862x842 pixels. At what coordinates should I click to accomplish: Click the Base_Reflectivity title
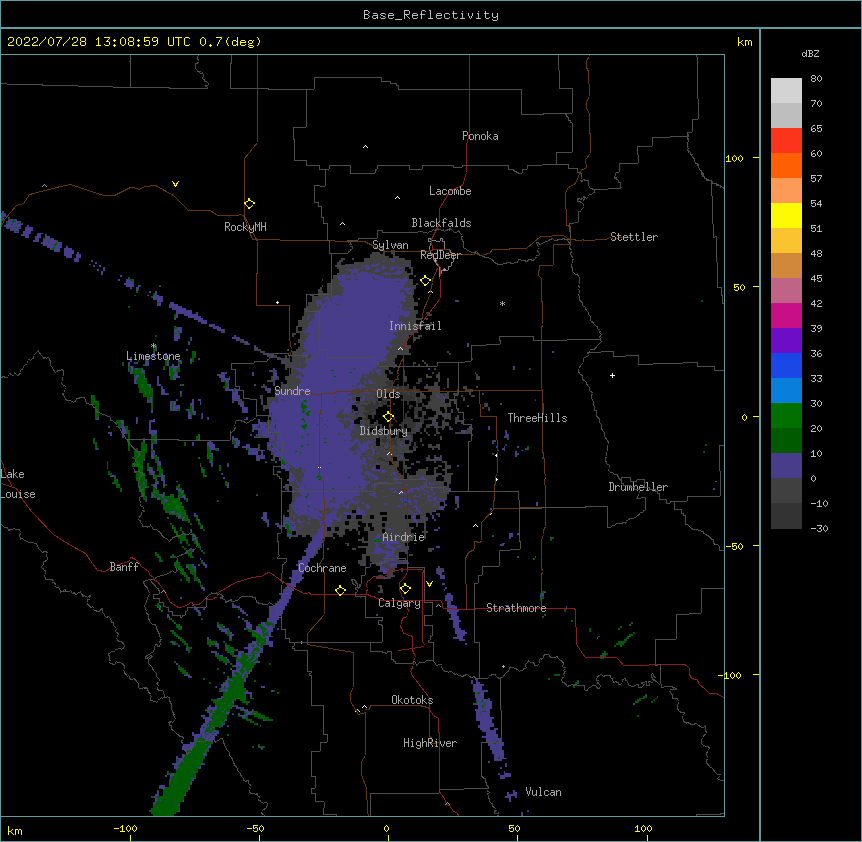(431, 15)
